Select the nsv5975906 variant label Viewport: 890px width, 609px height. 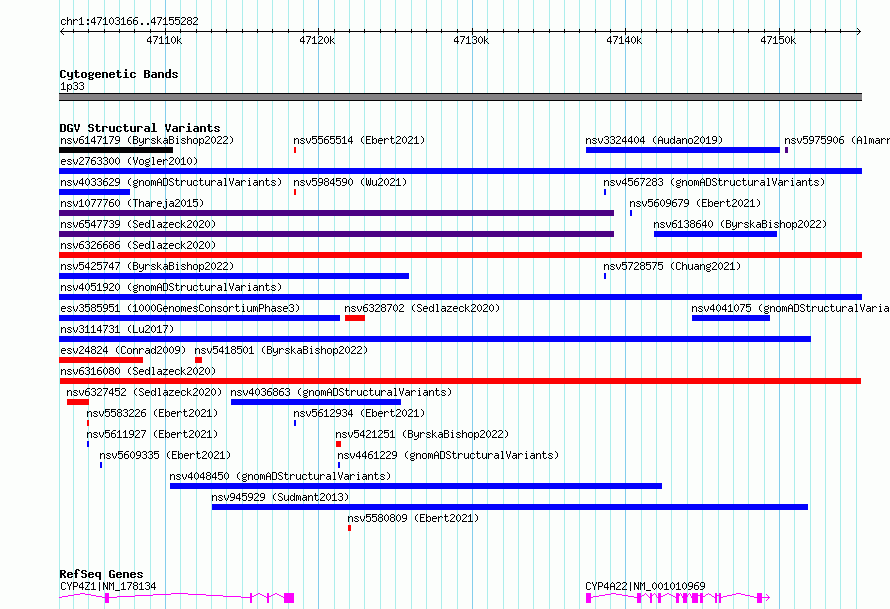pyautogui.click(x=837, y=140)
